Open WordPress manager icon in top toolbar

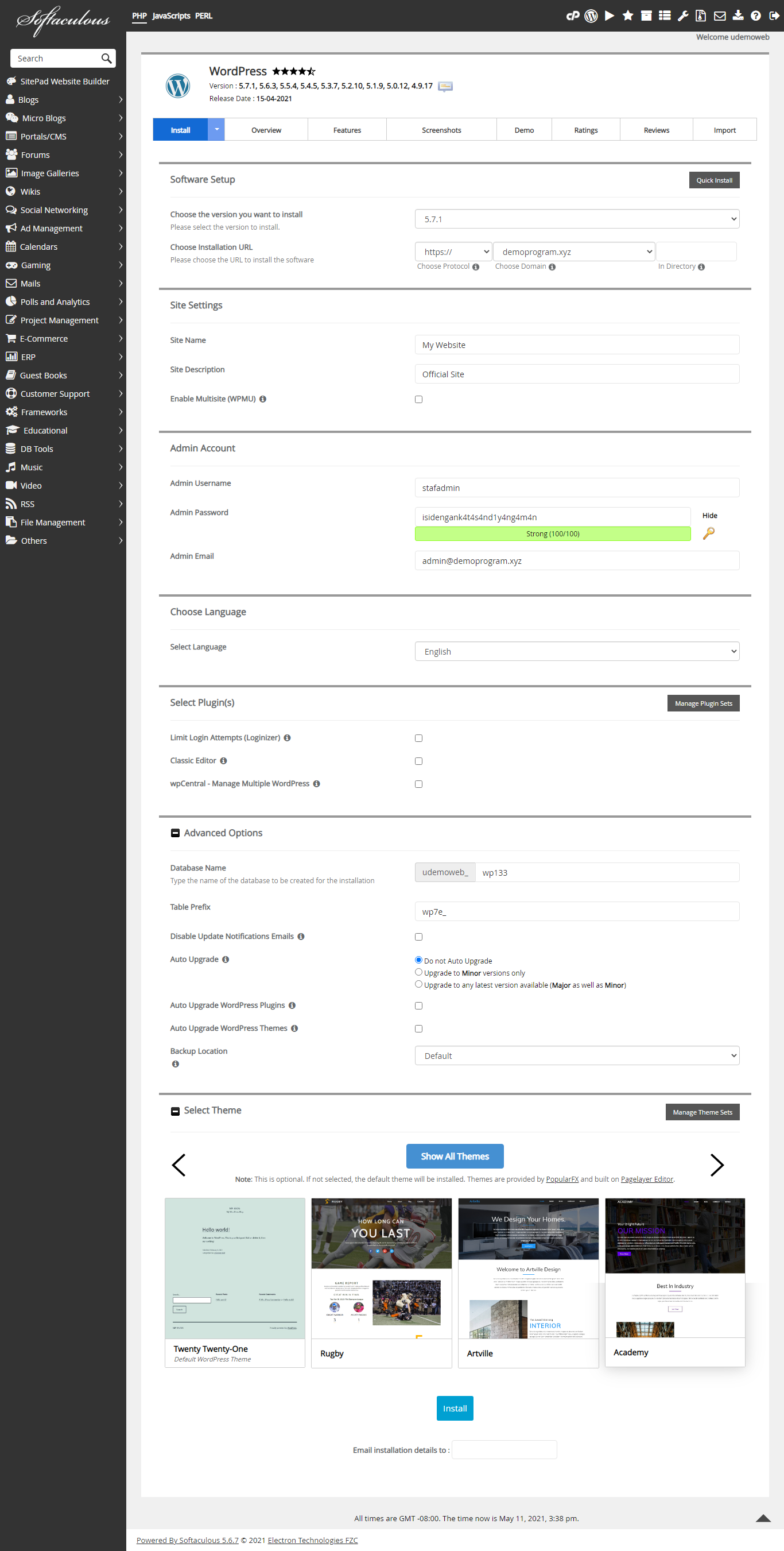pyautogui.click(x=591, y=16)
